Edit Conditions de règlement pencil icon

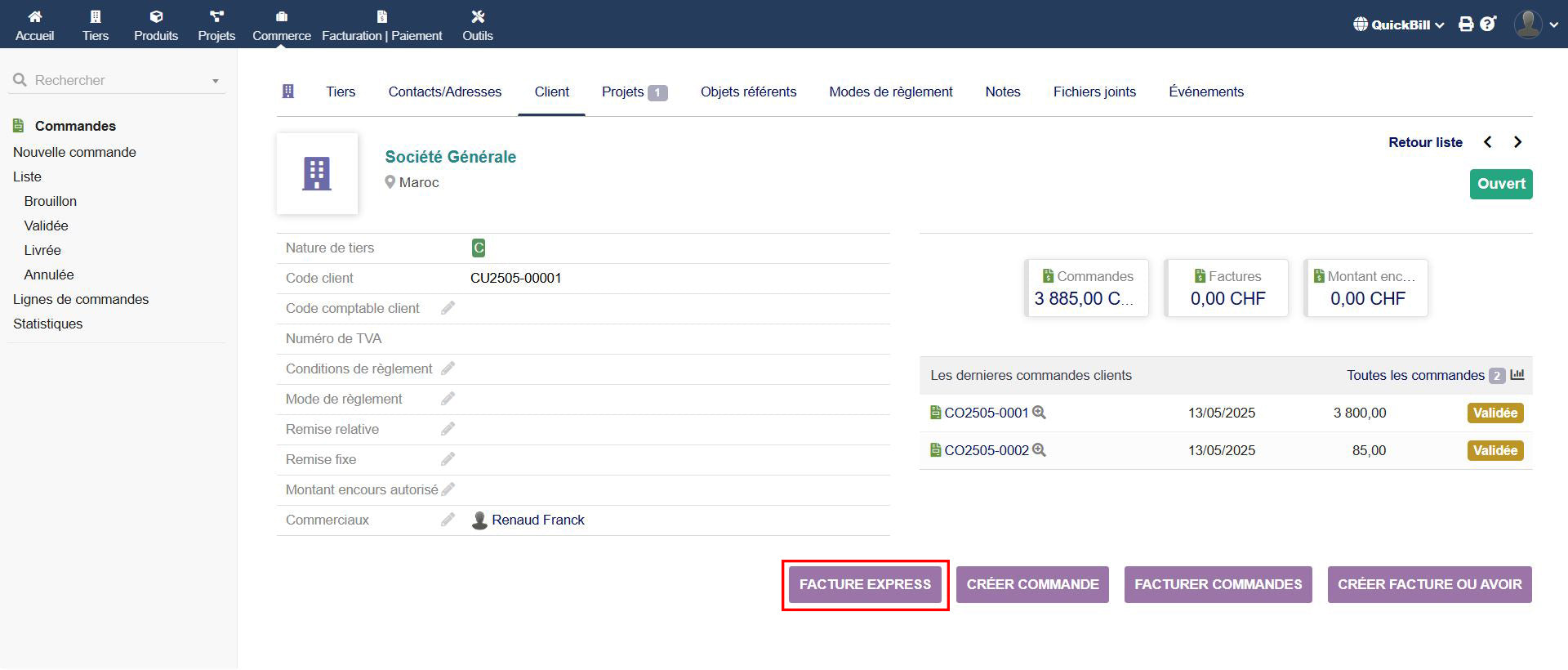[448, 368]
